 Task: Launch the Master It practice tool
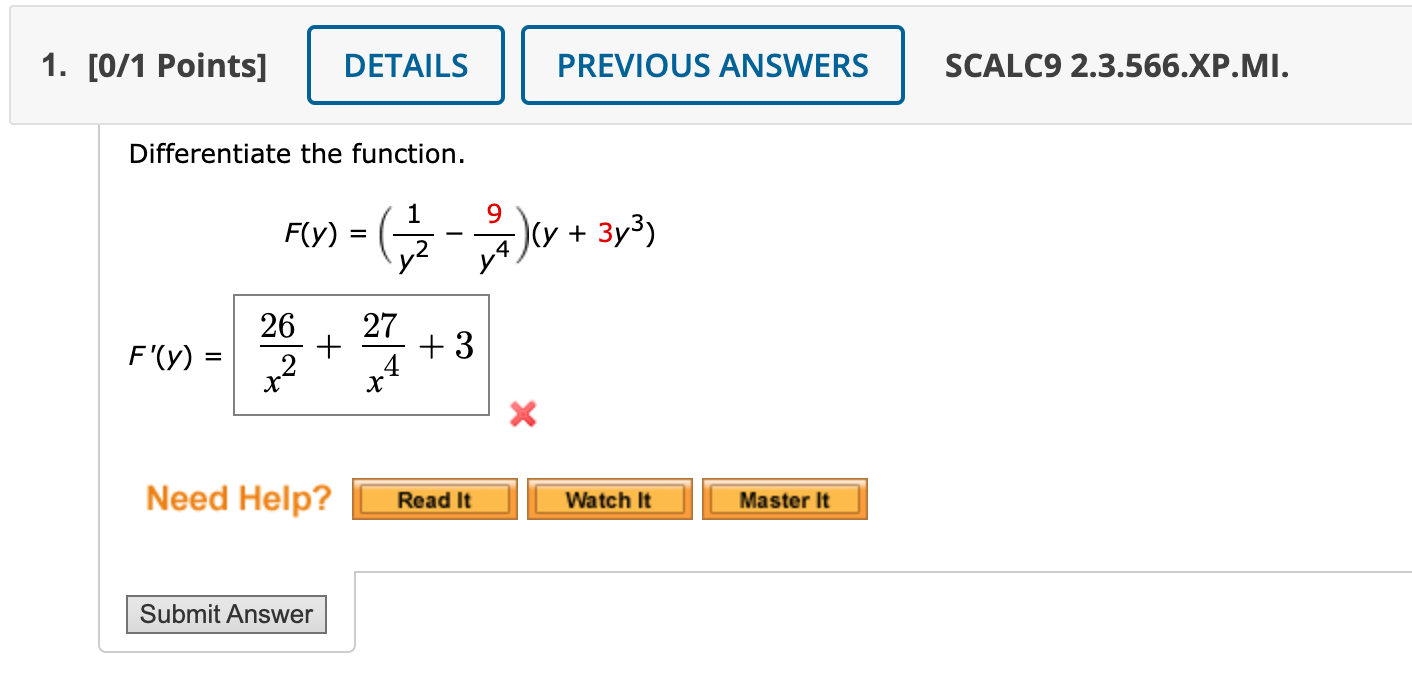point(784,498)
